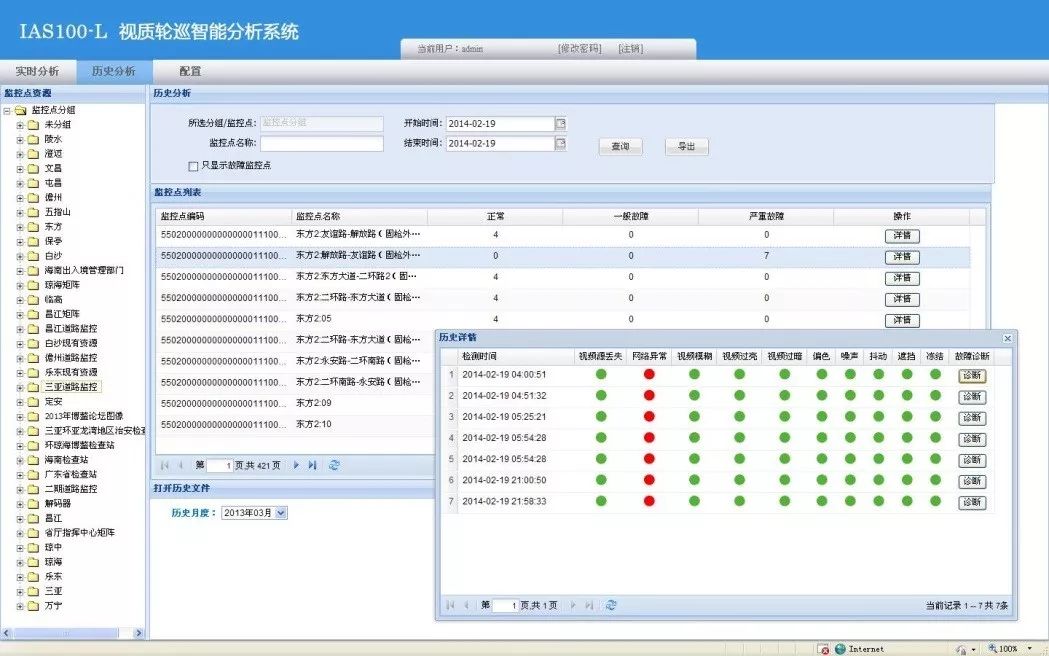Enable 只显示故障监控点 checkbox
Viewport: 1049px width, 656px height.
coord(193,166)
